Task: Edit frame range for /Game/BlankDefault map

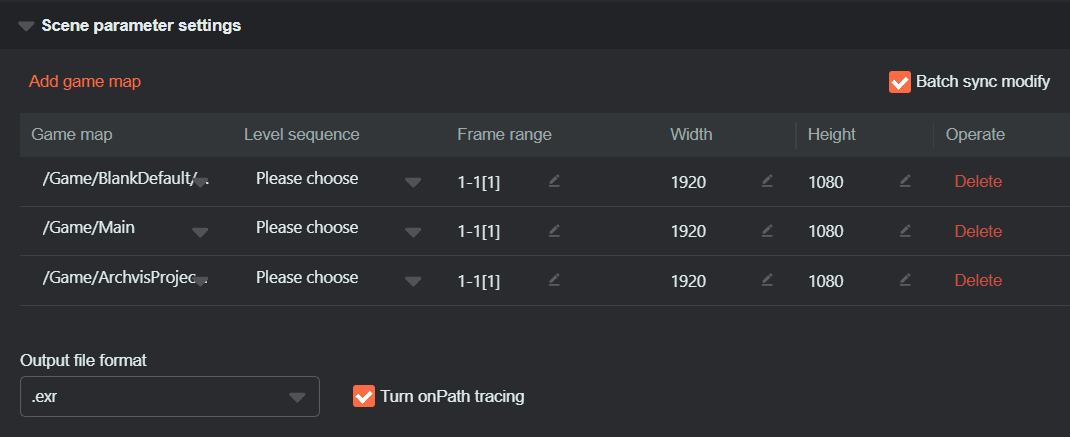Action: click(x=554, y=181)
